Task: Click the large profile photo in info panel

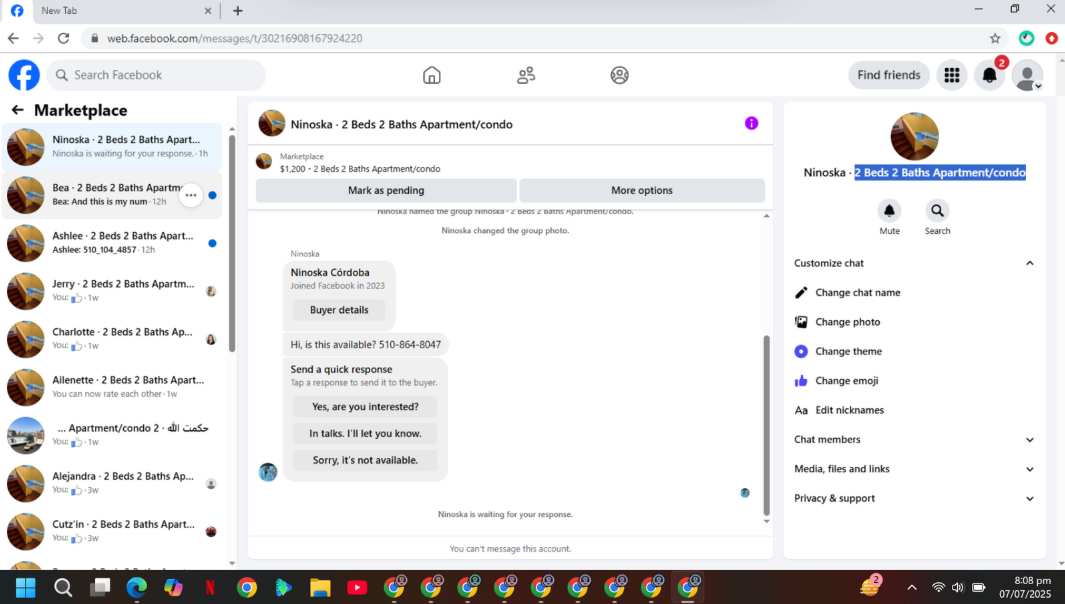Action: pos(914,137)
